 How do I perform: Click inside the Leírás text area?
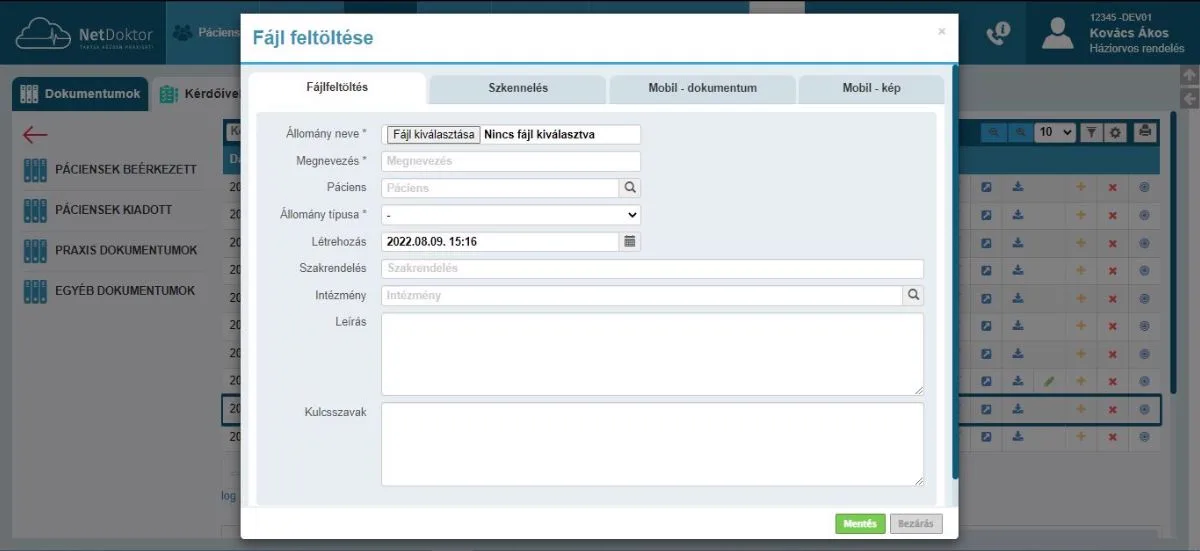(x=652, y=354)
